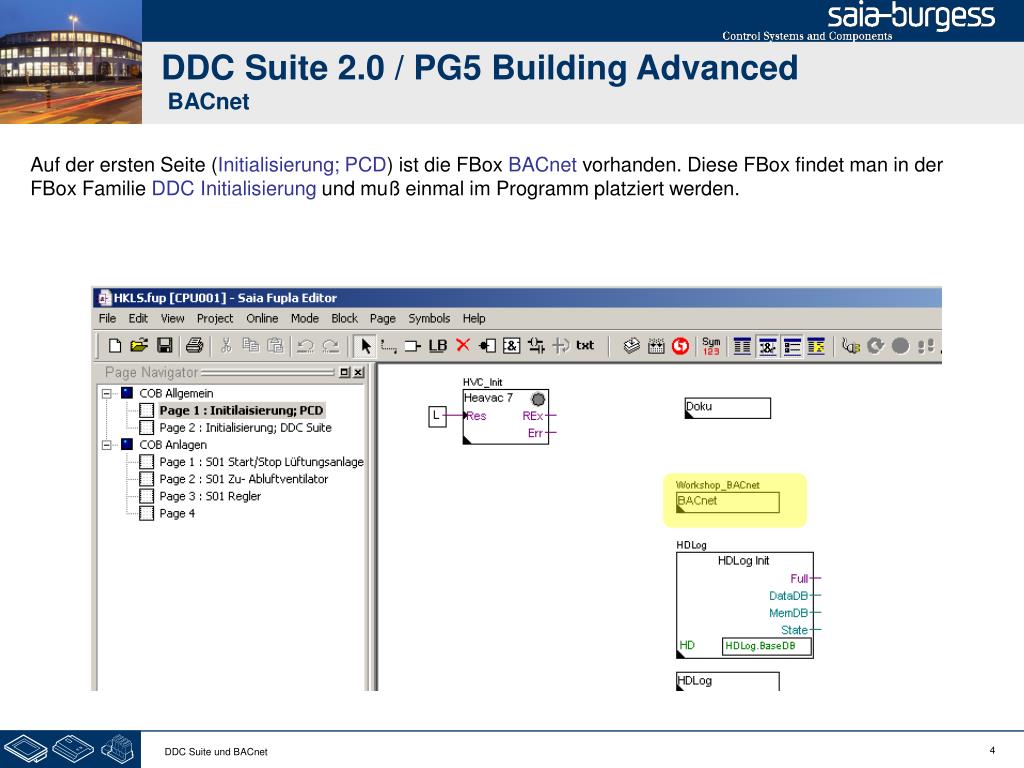The image size is (1024, 768).
Task: Click the Heavac 7 FBox
Action: point(505,417)
